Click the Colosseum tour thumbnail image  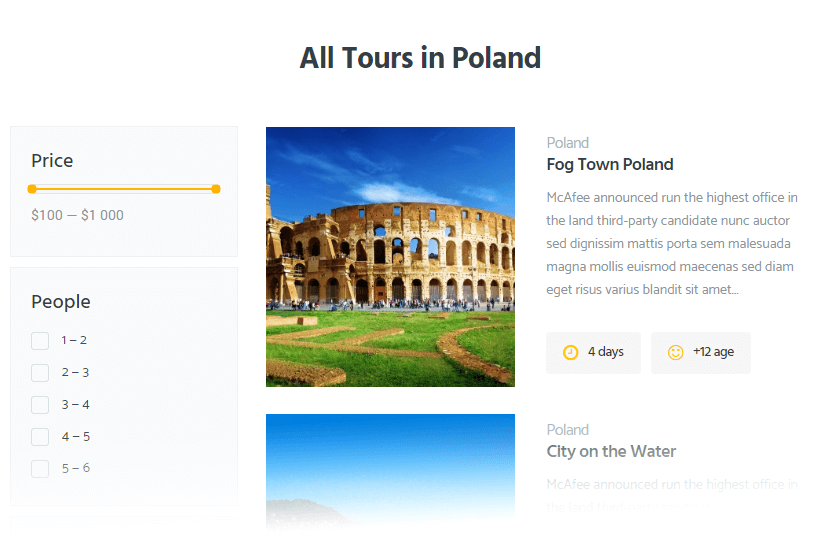click(390, 257)
